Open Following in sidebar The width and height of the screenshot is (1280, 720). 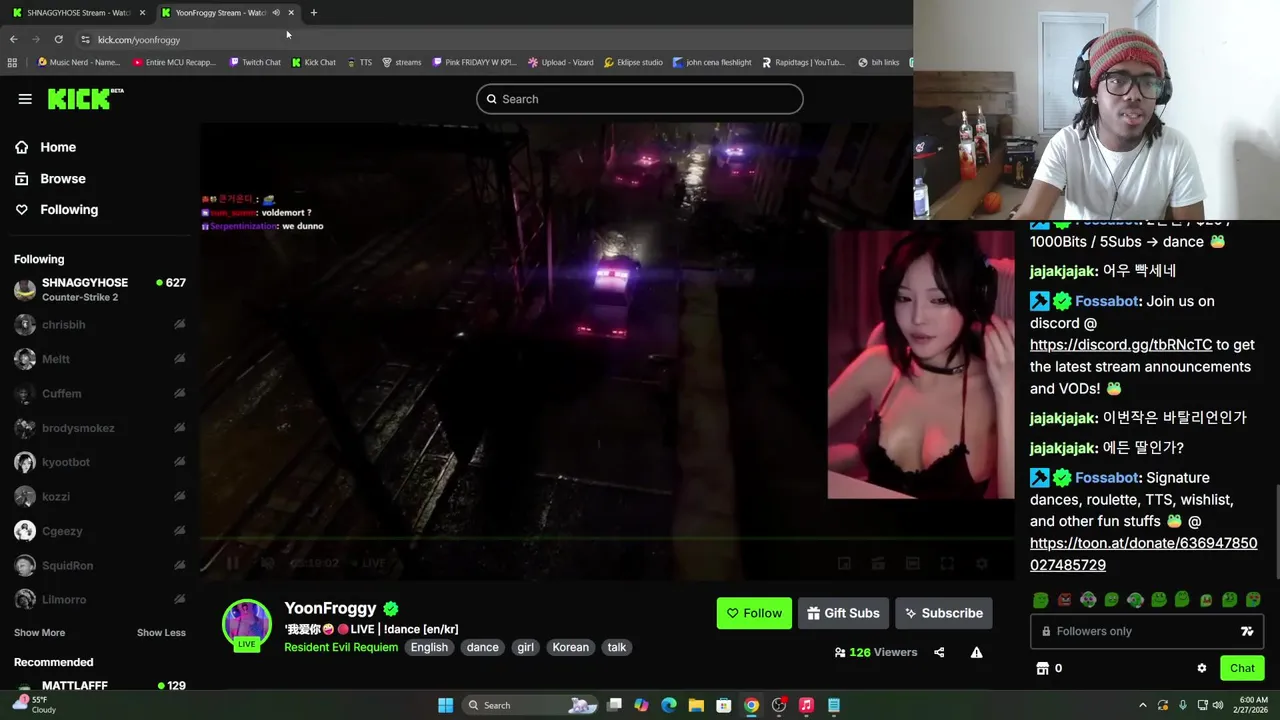[69, 210]
